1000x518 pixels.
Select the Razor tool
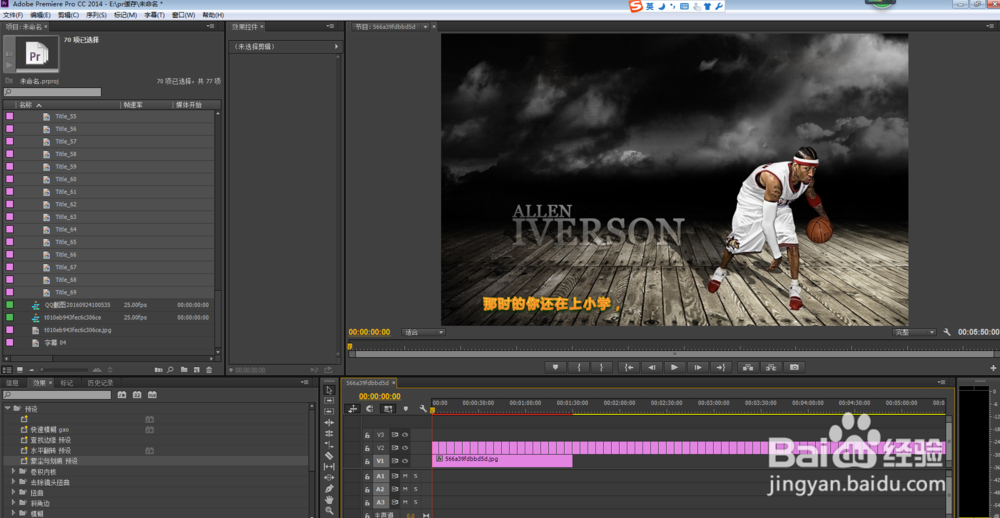329,455
